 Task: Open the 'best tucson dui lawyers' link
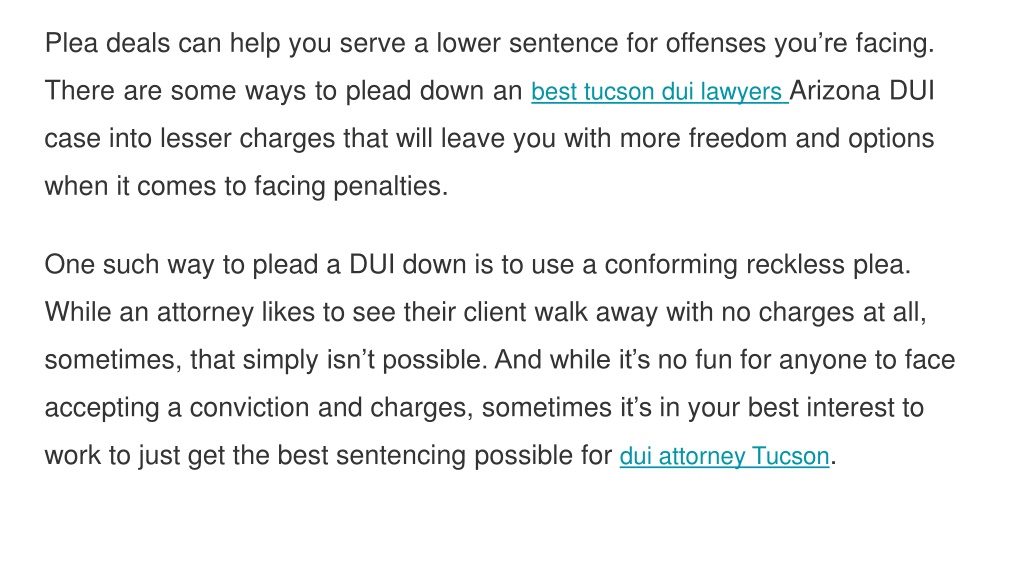660,91
